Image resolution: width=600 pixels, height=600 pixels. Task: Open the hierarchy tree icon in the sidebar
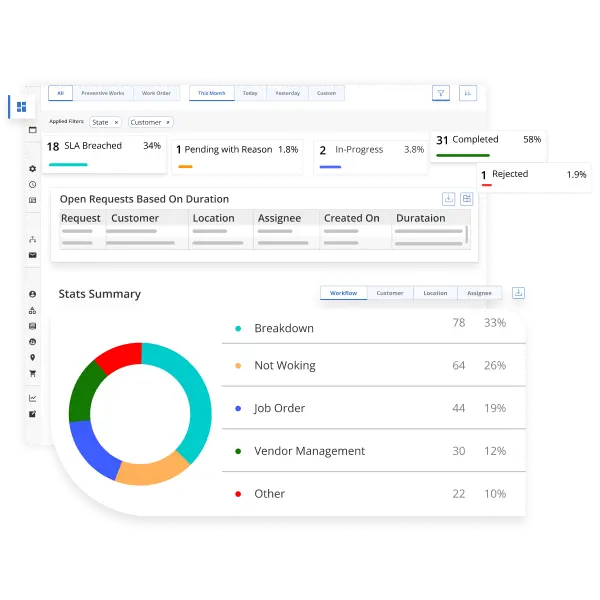pyautogui.click(x=33, y=240)
